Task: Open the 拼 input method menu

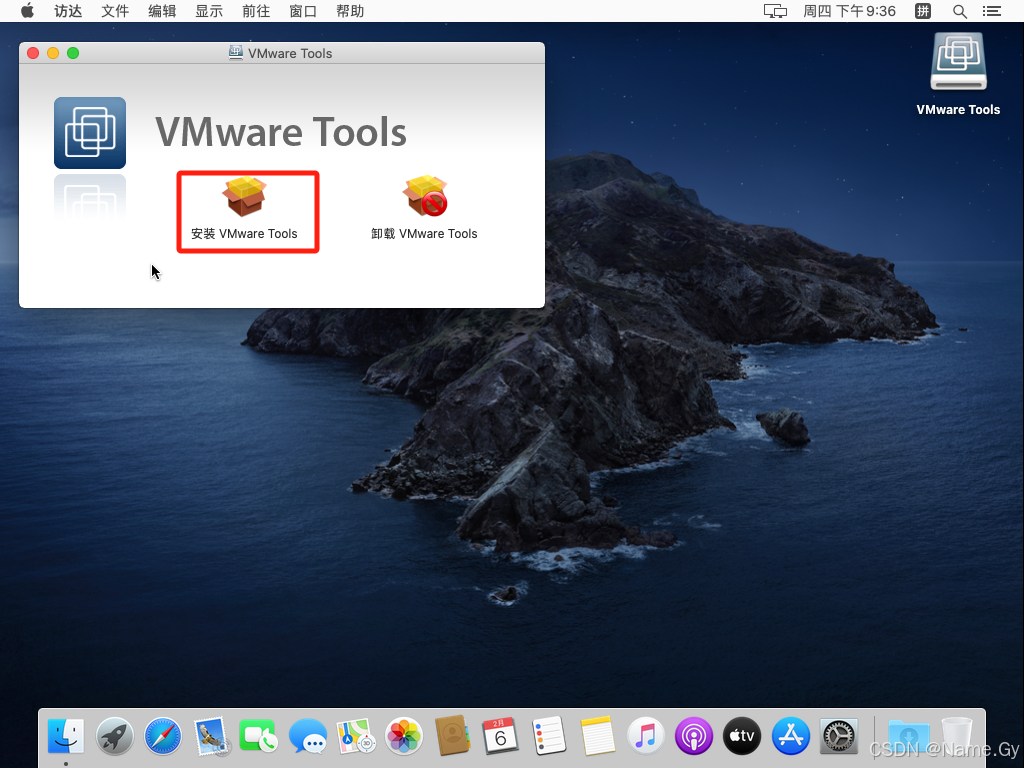Action: tap(923, 11)
